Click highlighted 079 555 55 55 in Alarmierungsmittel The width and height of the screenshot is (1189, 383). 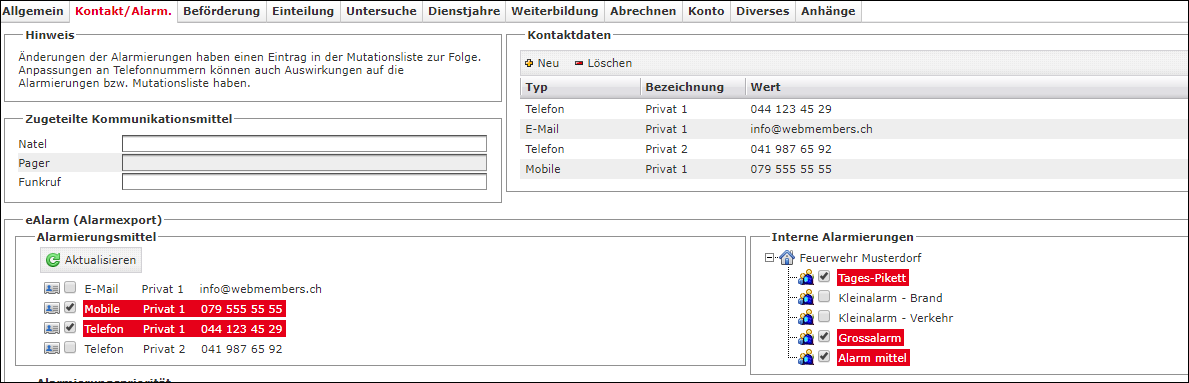(x=242, y=309)
